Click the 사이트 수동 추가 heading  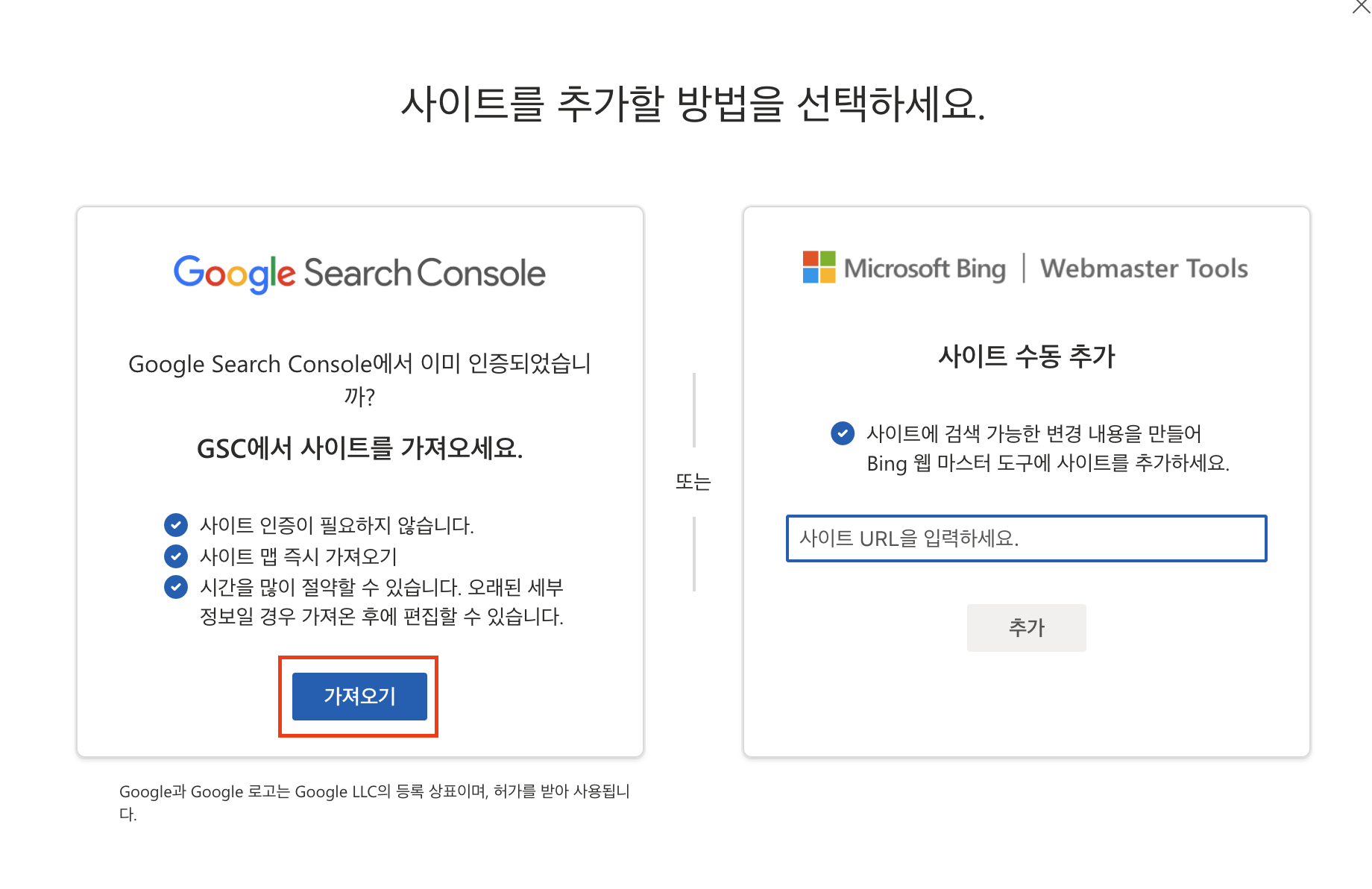pyautogui.click(x=1026, y=356)
